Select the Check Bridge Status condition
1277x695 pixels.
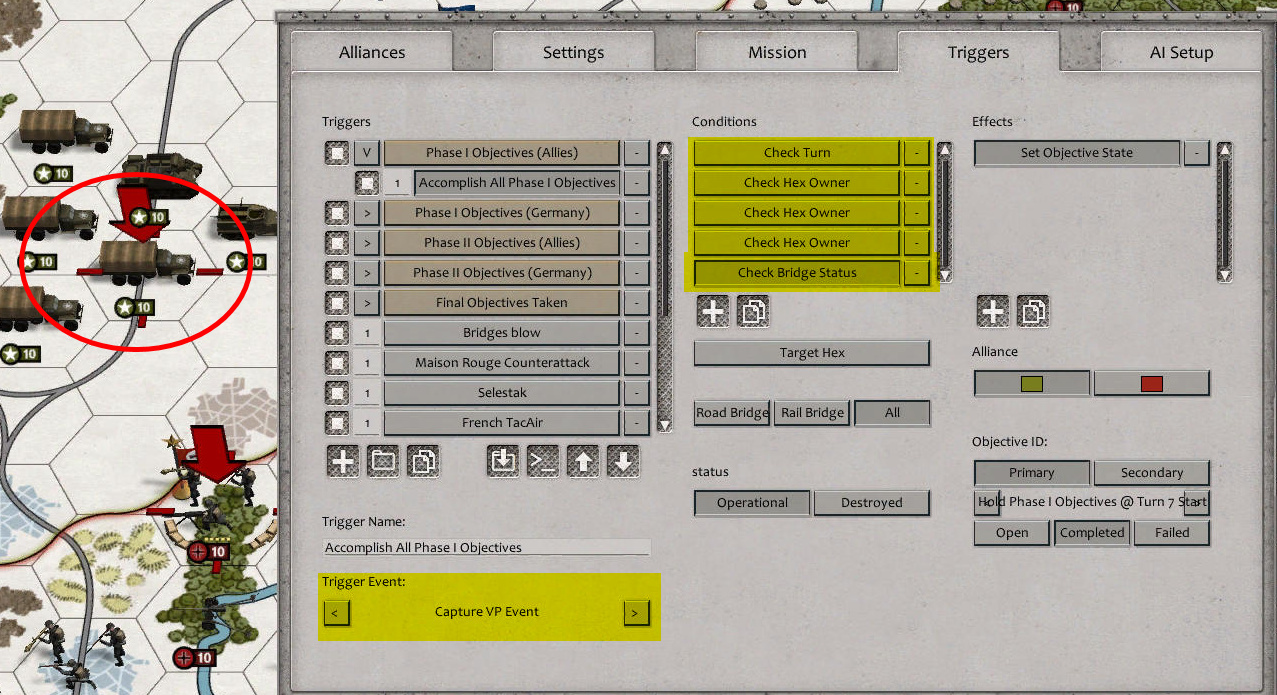tap(797, 273)
